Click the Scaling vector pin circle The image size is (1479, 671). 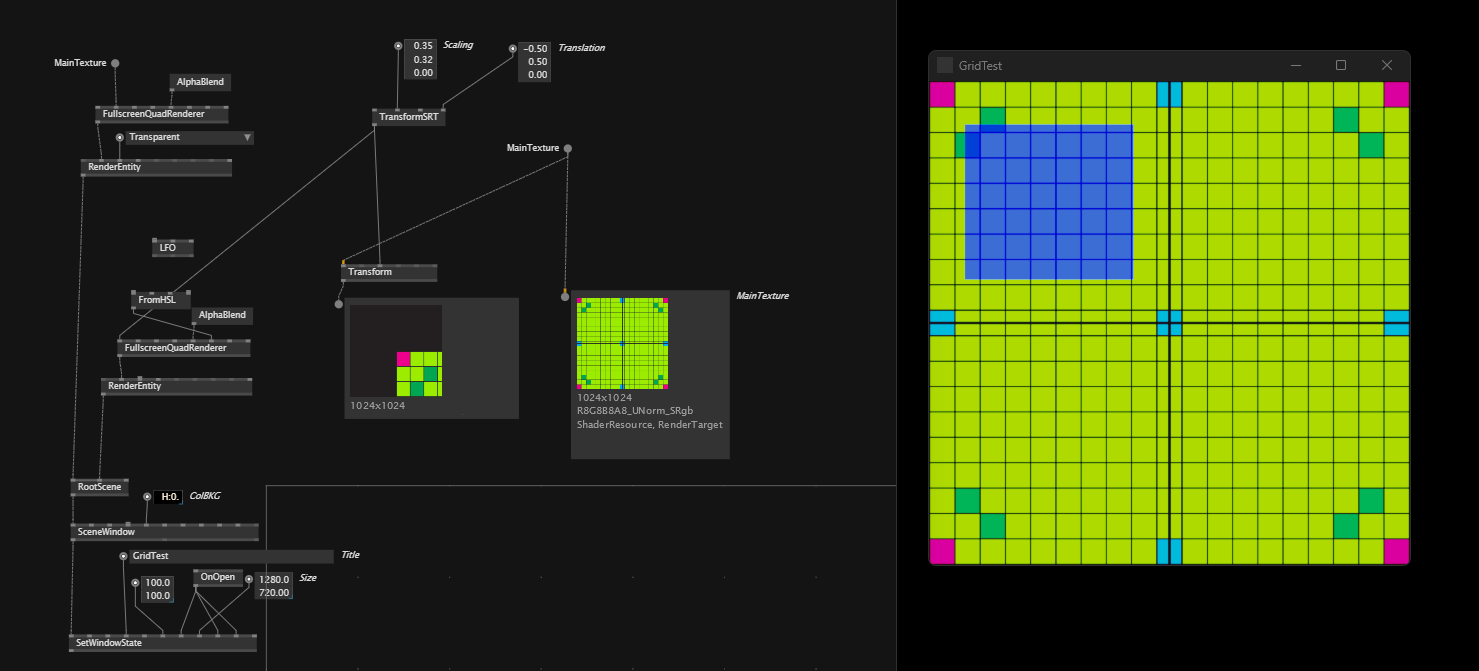click(398, 46)
